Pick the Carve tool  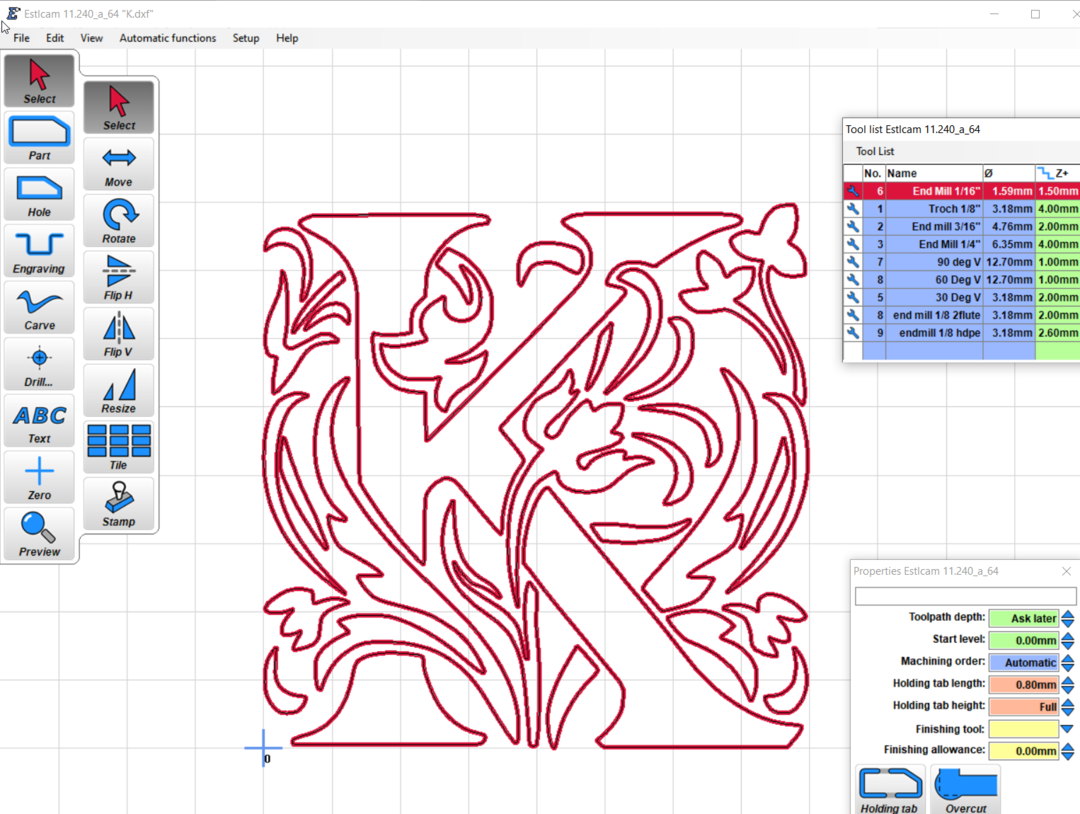40,307
